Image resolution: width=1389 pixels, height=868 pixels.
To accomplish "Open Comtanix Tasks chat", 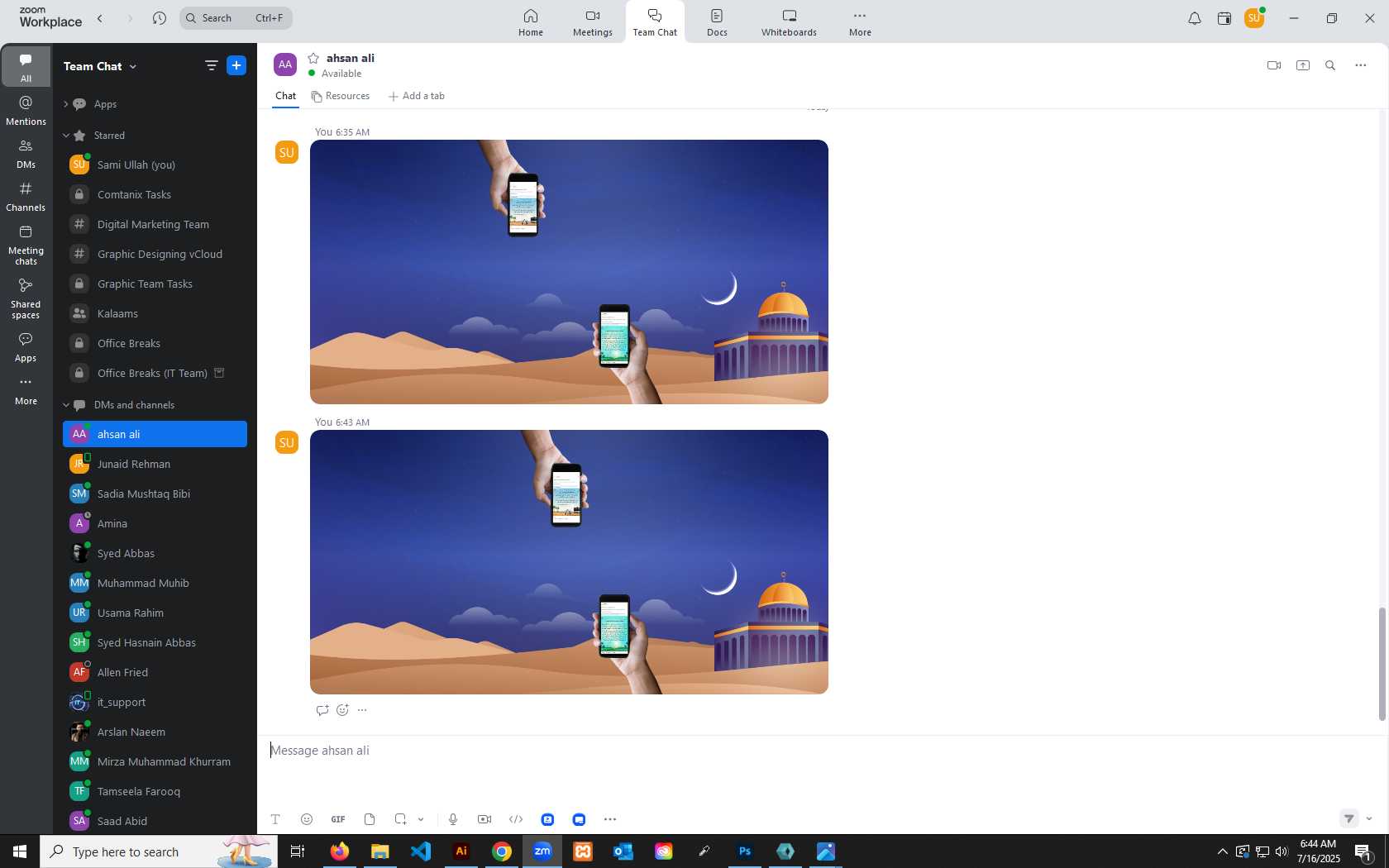I will (155, 194).
